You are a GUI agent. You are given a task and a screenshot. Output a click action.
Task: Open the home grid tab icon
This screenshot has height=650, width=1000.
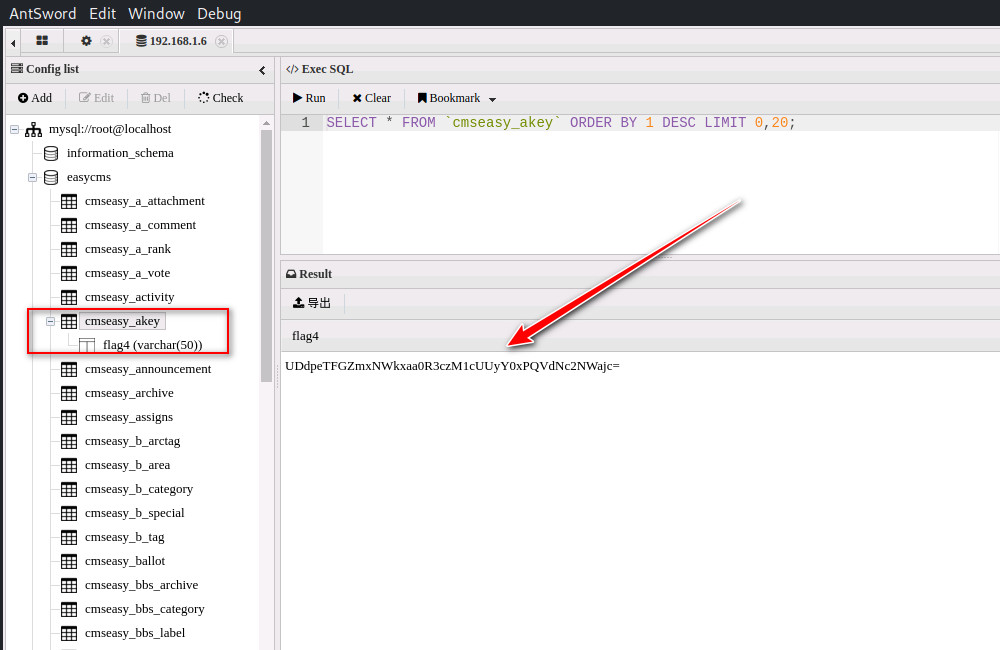point(42,41)
